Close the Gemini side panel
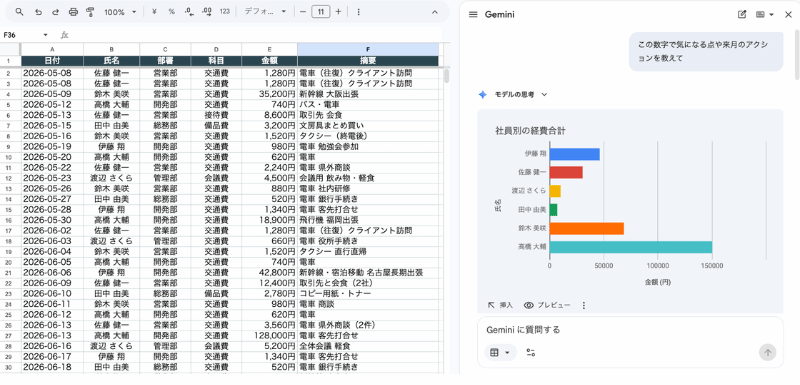 788,15
